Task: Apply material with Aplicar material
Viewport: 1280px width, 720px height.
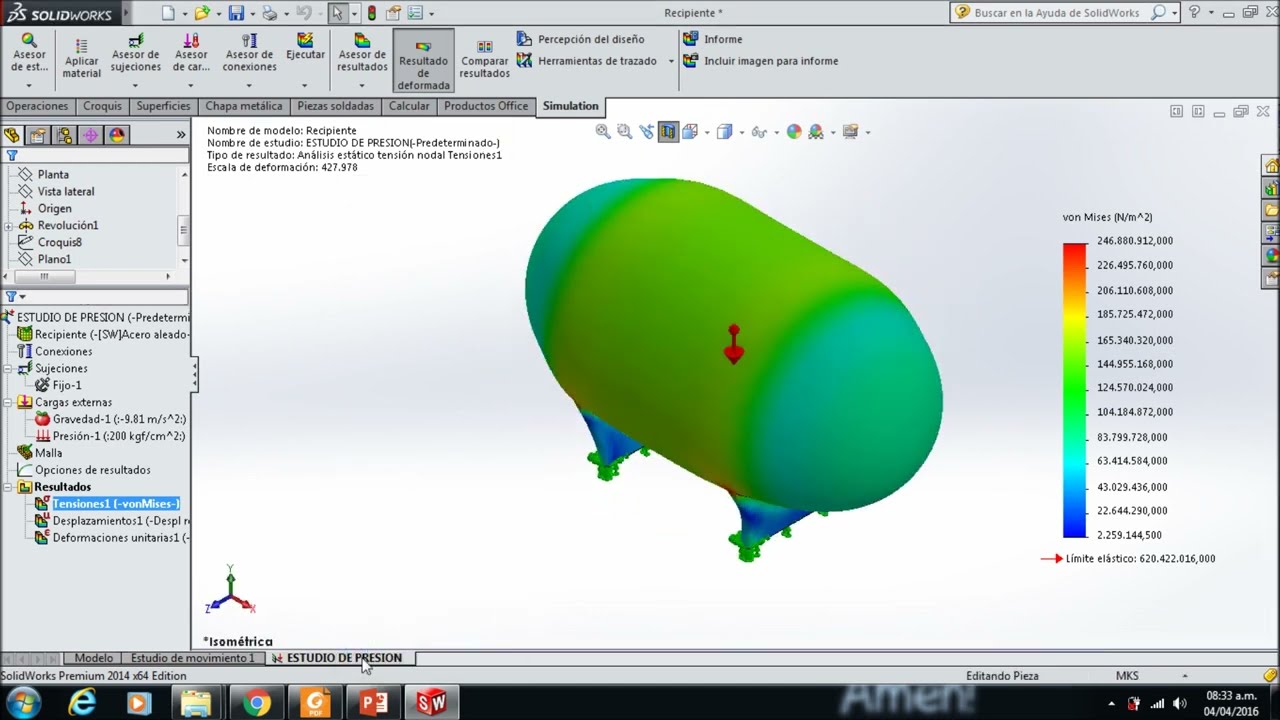Action: [x=81, y=59]
